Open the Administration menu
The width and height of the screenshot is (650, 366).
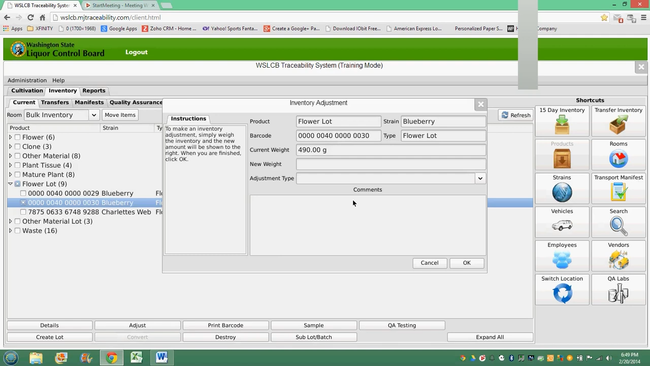pyautogui.click(x=27, y=80)
